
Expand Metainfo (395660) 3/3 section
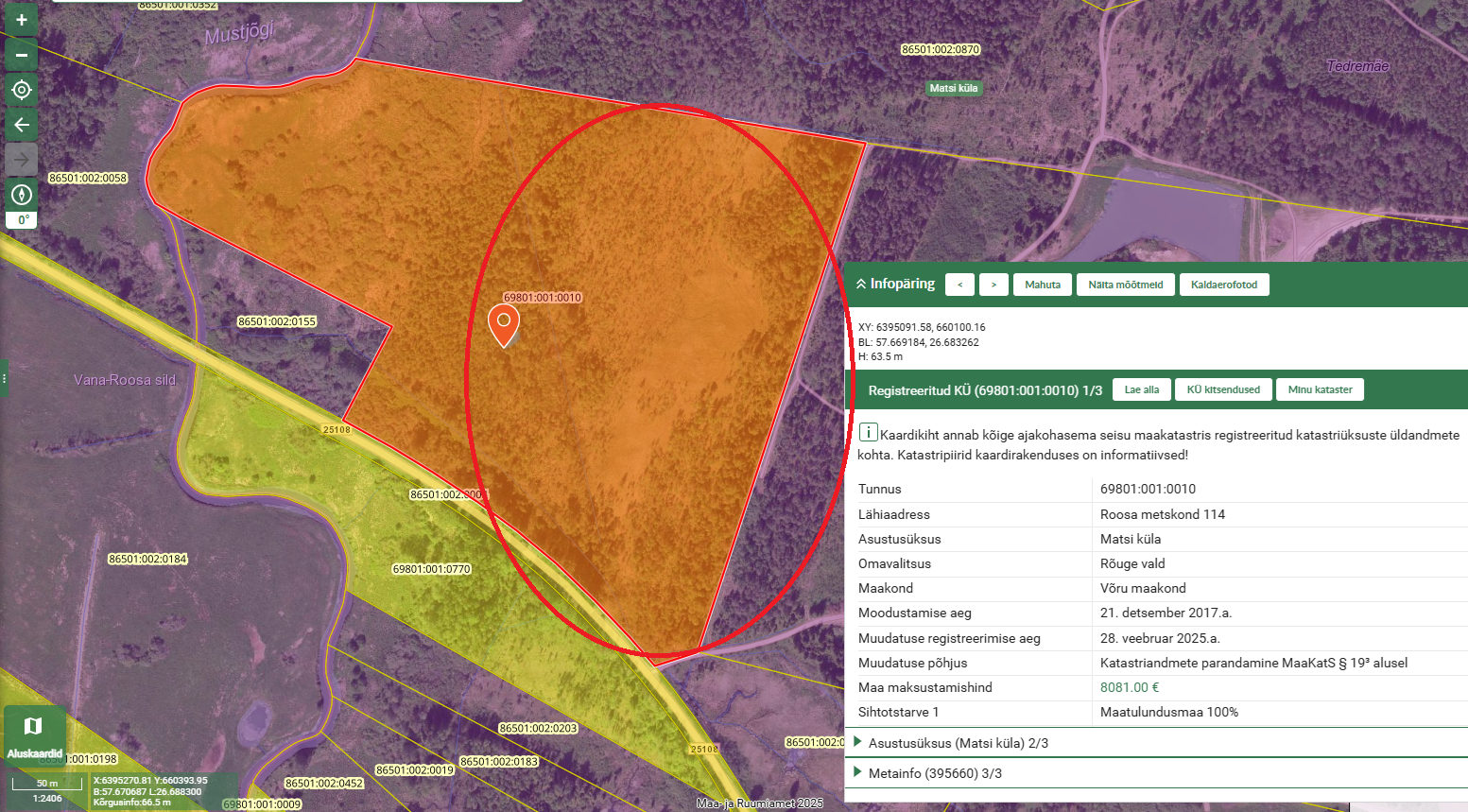click(934, 773)
